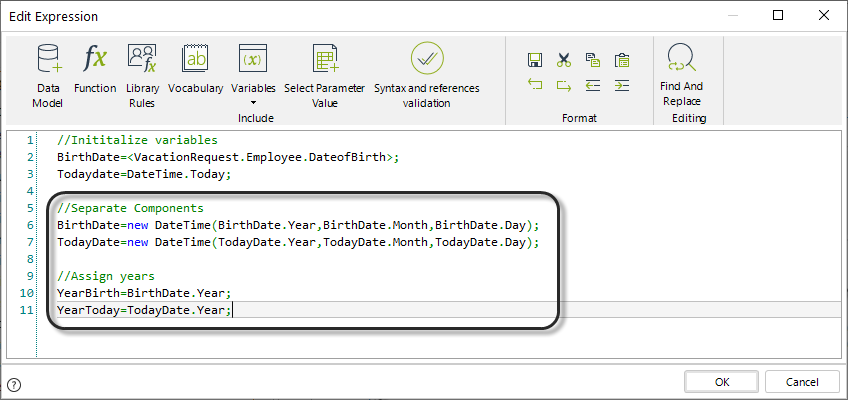This screenshot has height=400, width=848.
Task: Open Select Parameter Value
Action: coord(324,75)
